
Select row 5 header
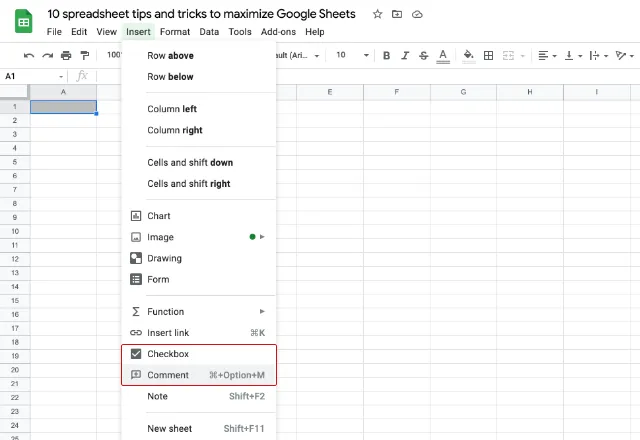pyautogui.click(x=15, y=162)
